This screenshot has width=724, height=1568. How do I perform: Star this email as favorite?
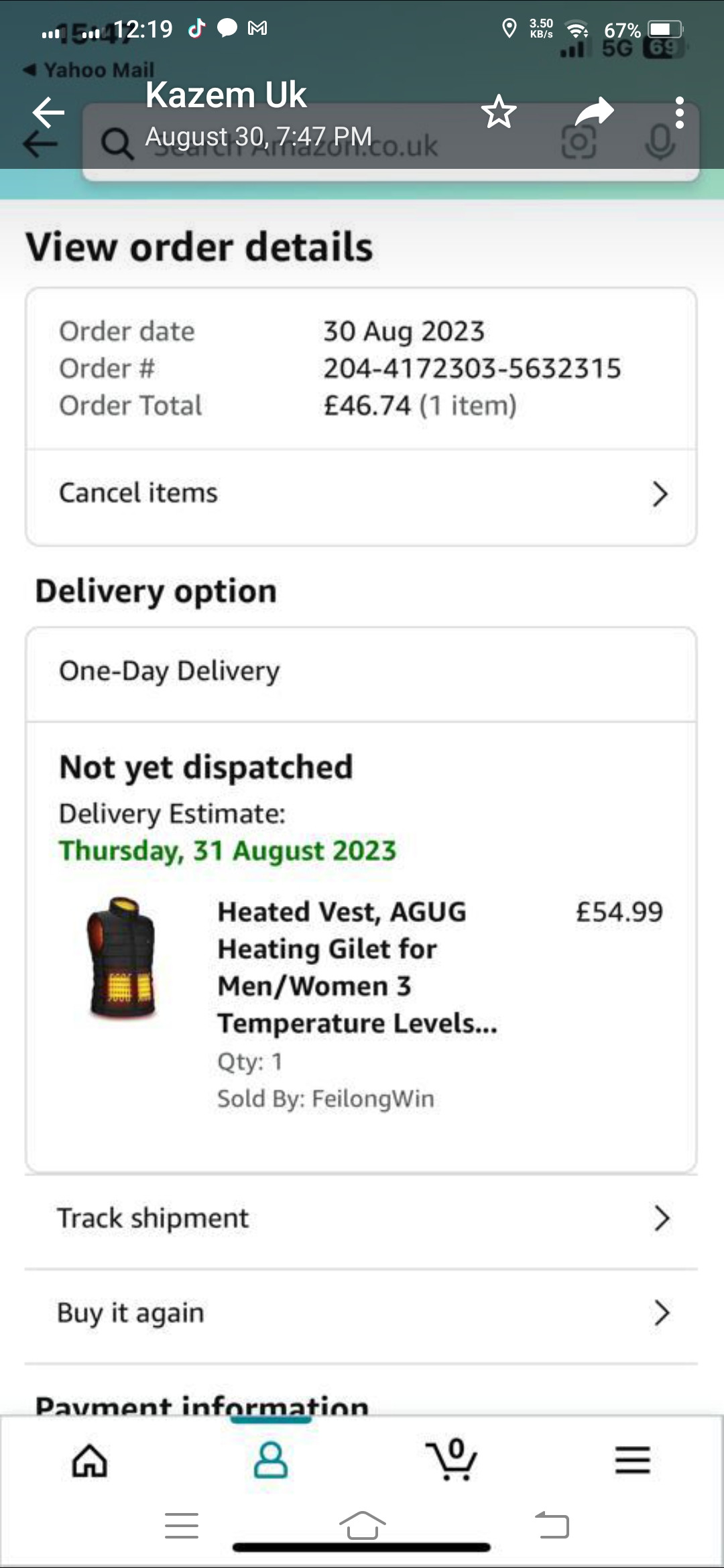pyautogui.click(x=499, y=112)
